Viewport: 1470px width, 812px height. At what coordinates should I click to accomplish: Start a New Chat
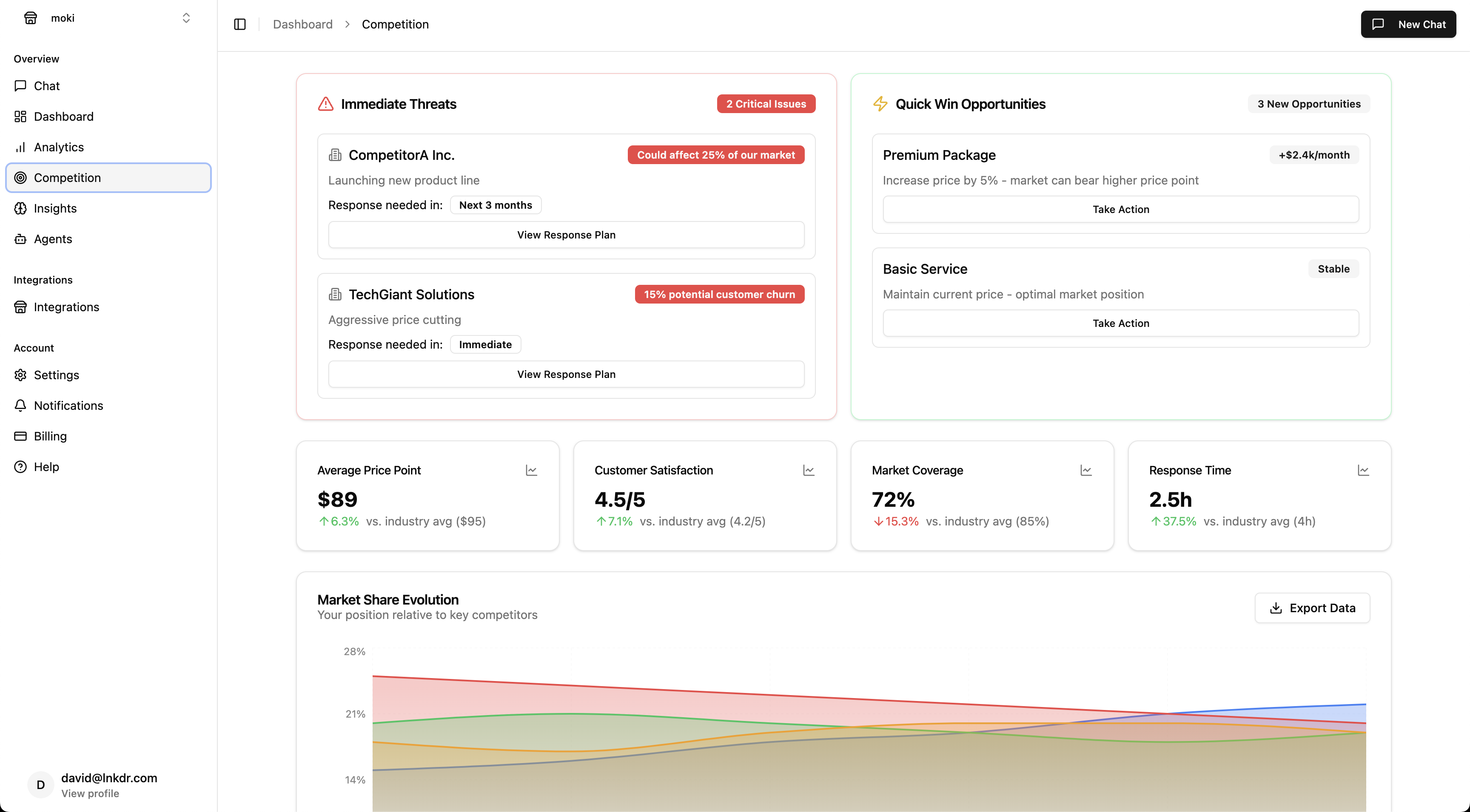tap(1408, 24)
